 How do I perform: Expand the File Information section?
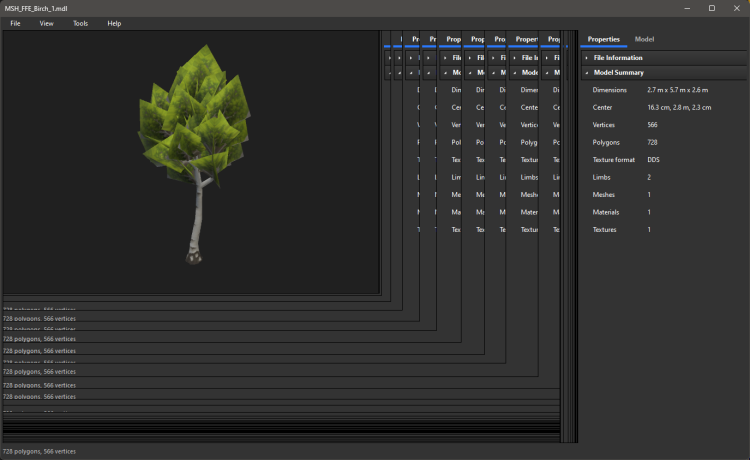[x=618, y=58]
